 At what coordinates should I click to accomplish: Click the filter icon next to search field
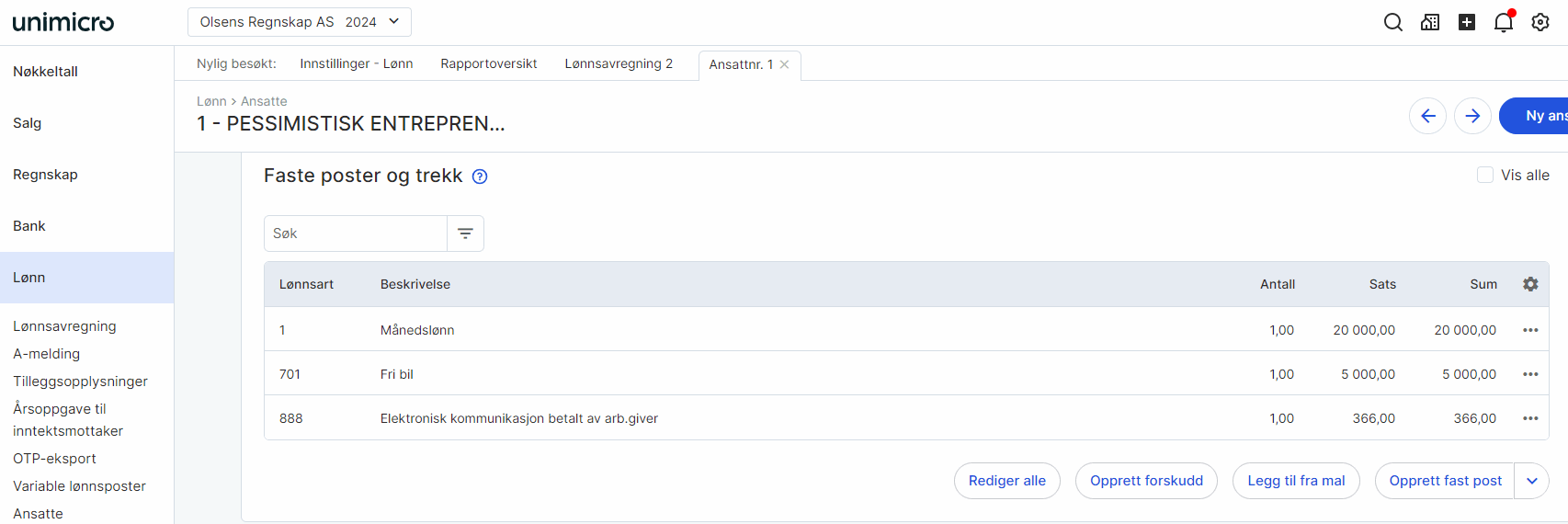tap(465, 234)
